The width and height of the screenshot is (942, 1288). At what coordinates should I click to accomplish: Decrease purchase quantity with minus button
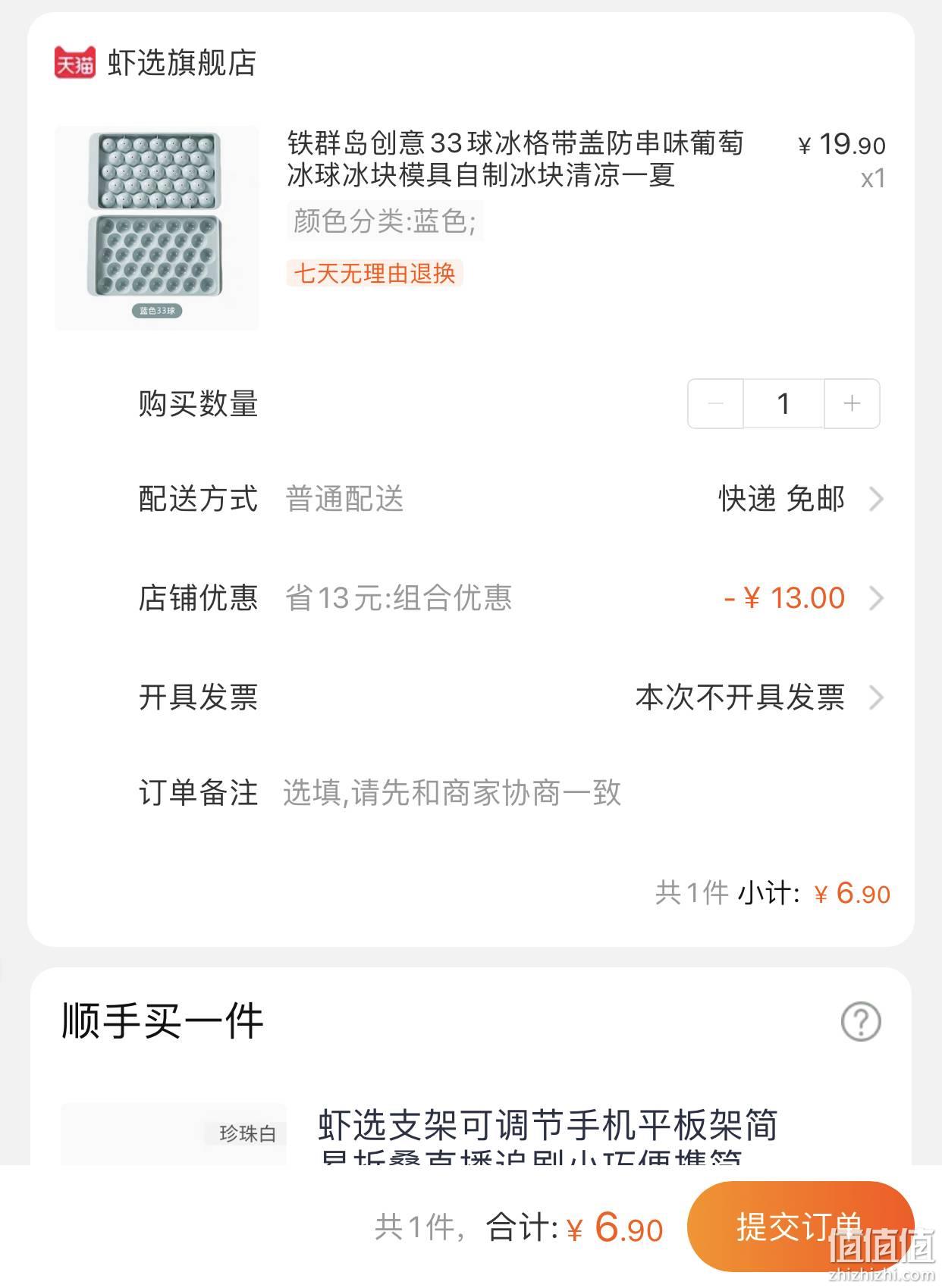coord(715,403)
